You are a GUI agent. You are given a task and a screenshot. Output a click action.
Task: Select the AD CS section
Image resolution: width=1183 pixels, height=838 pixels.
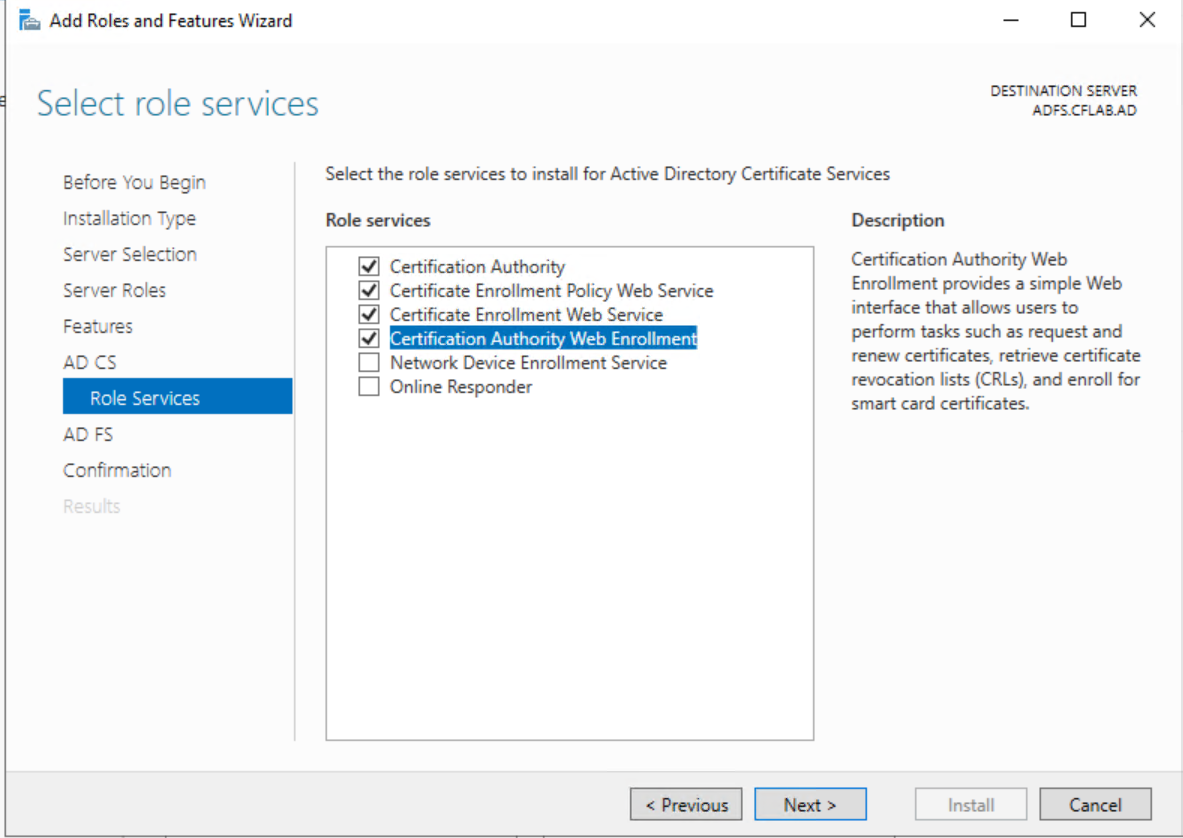(90, 362)
